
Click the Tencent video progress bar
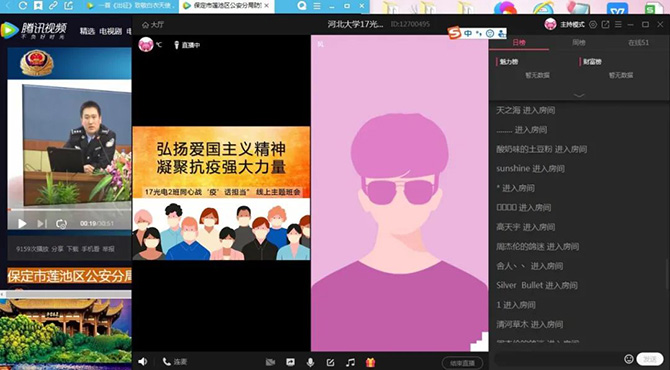[x=69, y=210]
